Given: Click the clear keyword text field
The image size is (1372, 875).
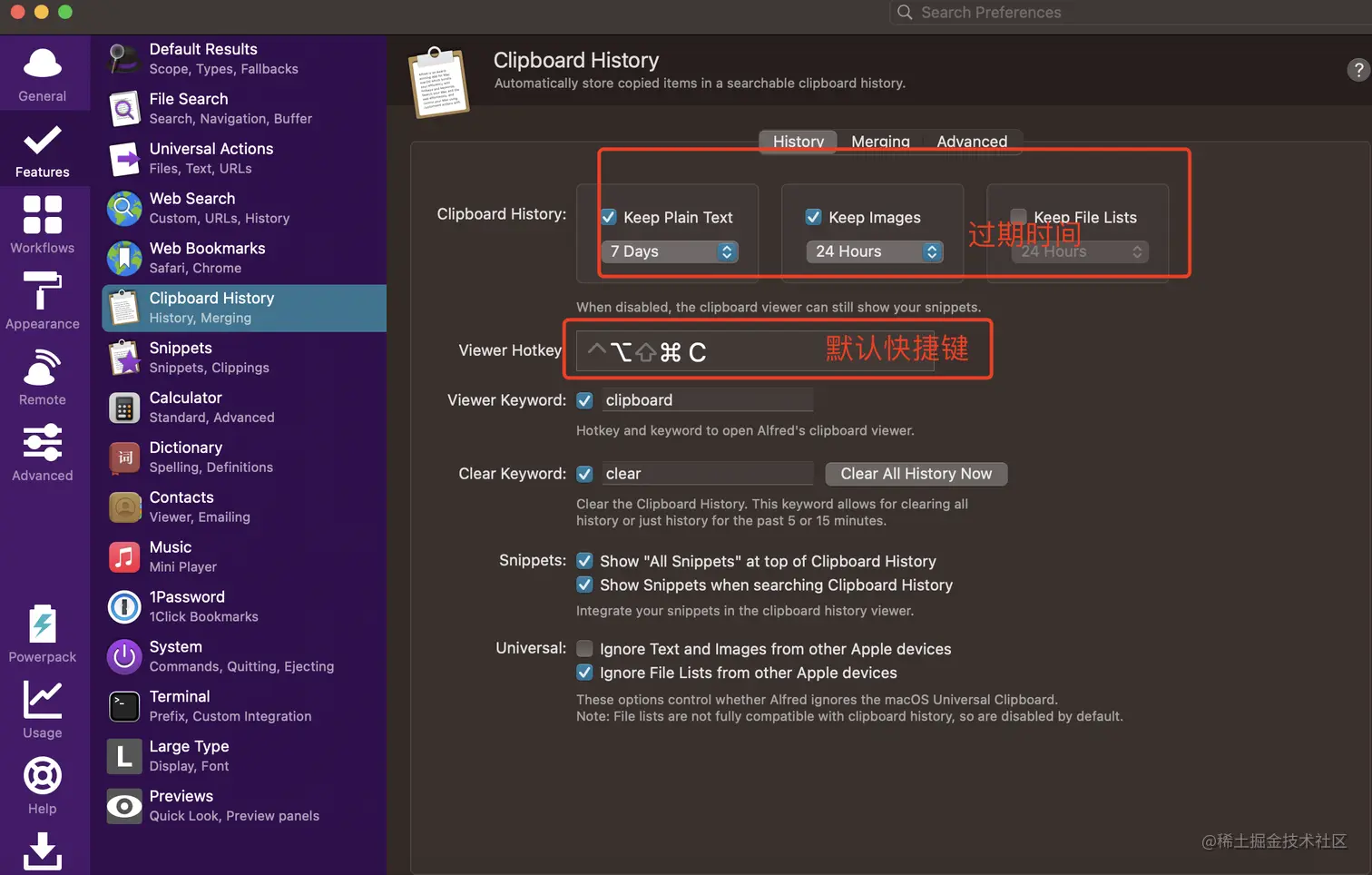Looking at the screenshot, I should point(707,474).
